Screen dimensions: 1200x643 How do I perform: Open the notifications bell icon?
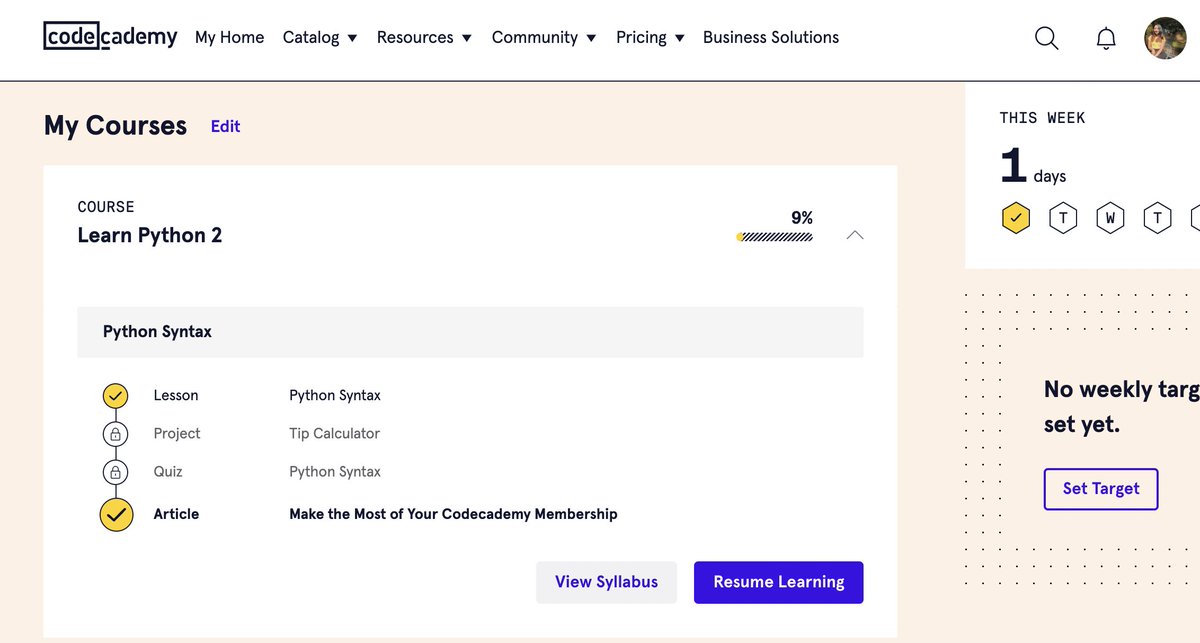[1106, 38]
